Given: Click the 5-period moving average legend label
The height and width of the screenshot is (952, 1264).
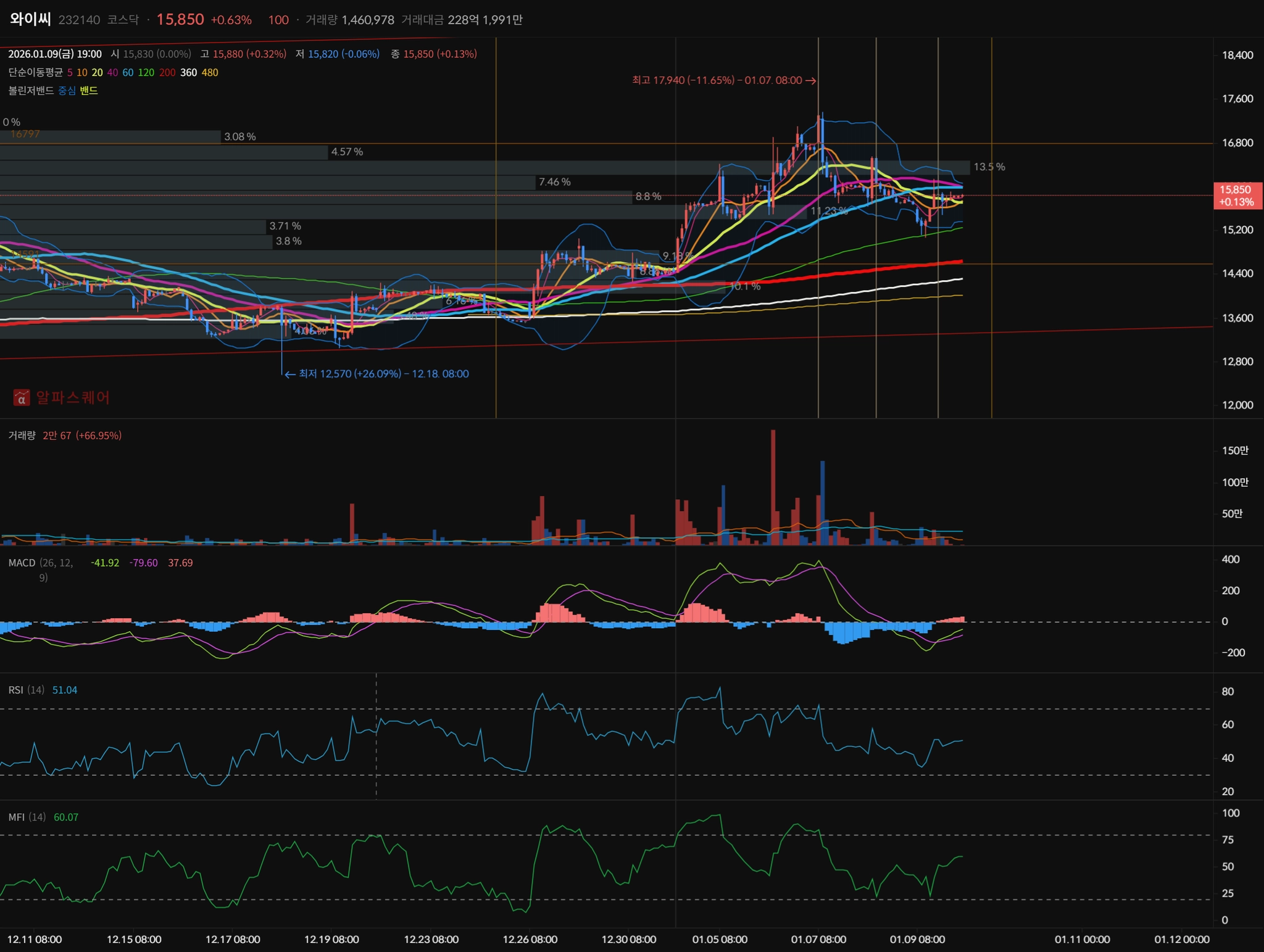Looking at the screenshot, I should click(70, 73).
